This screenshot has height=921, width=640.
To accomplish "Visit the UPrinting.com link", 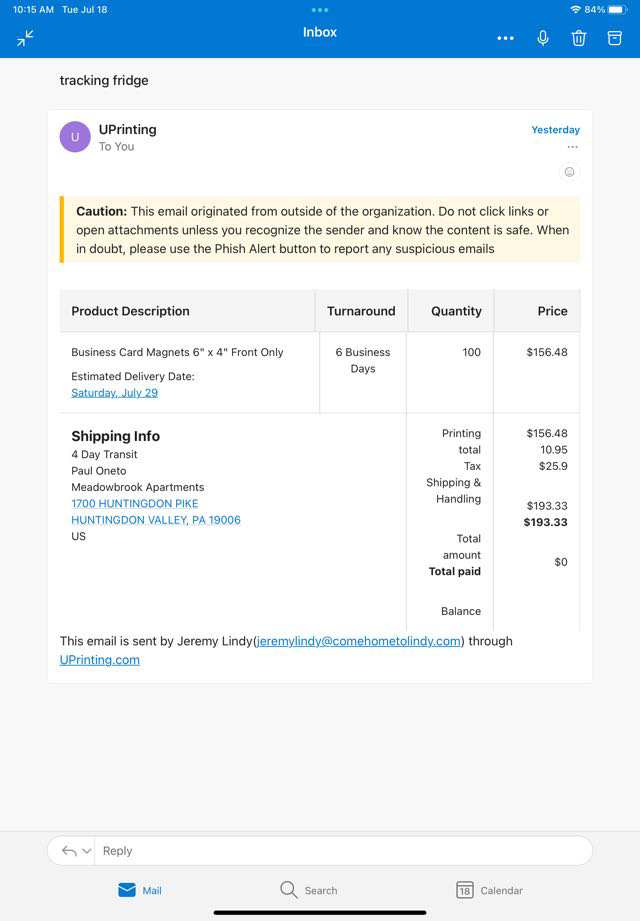I will 99,660.
